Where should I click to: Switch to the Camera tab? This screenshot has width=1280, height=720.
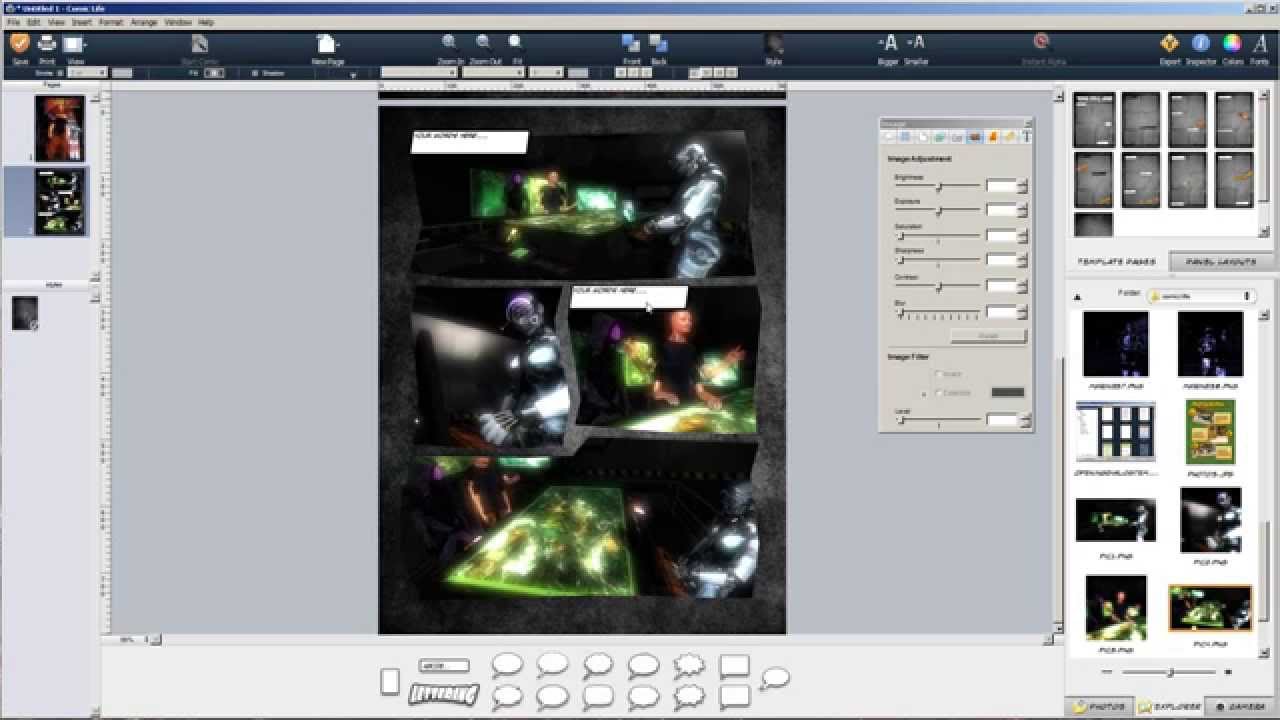(x=1239, y=706)
